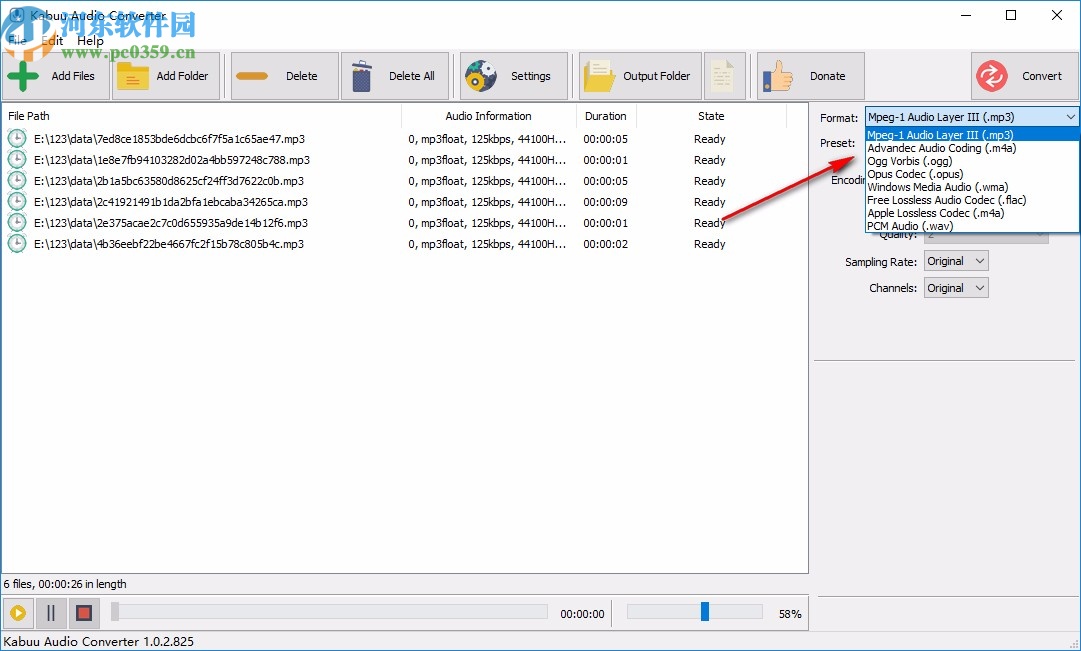Screen dimensions: 1081x651
Task: Open the Edit menu
Action: 51,40
